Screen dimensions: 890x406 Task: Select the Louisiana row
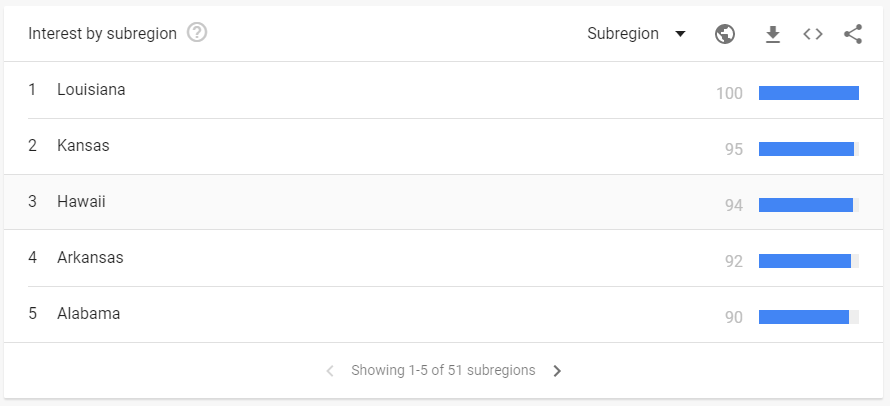(443, 90)
